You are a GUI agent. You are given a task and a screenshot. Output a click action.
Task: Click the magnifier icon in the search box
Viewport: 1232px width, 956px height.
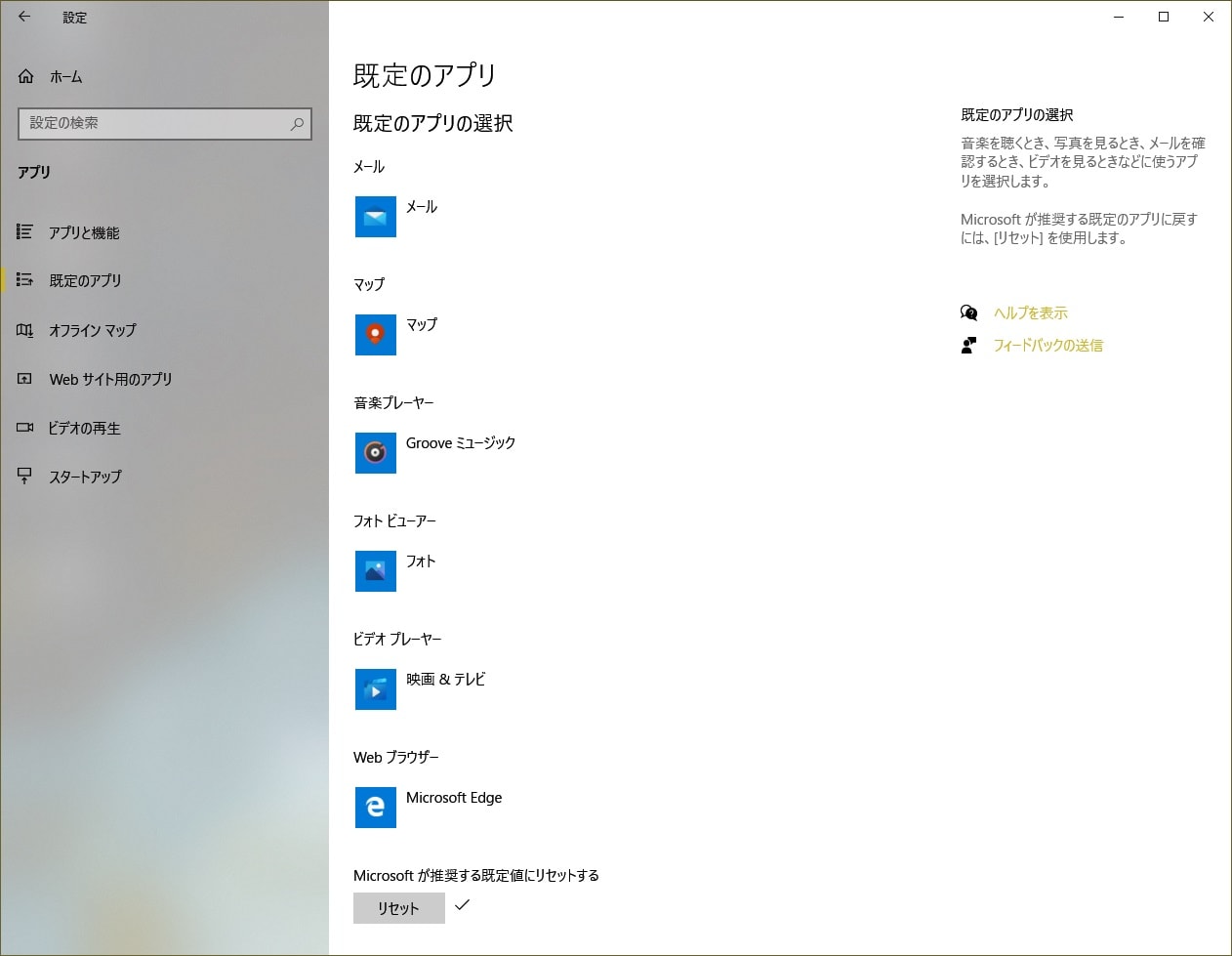(297, 123)
